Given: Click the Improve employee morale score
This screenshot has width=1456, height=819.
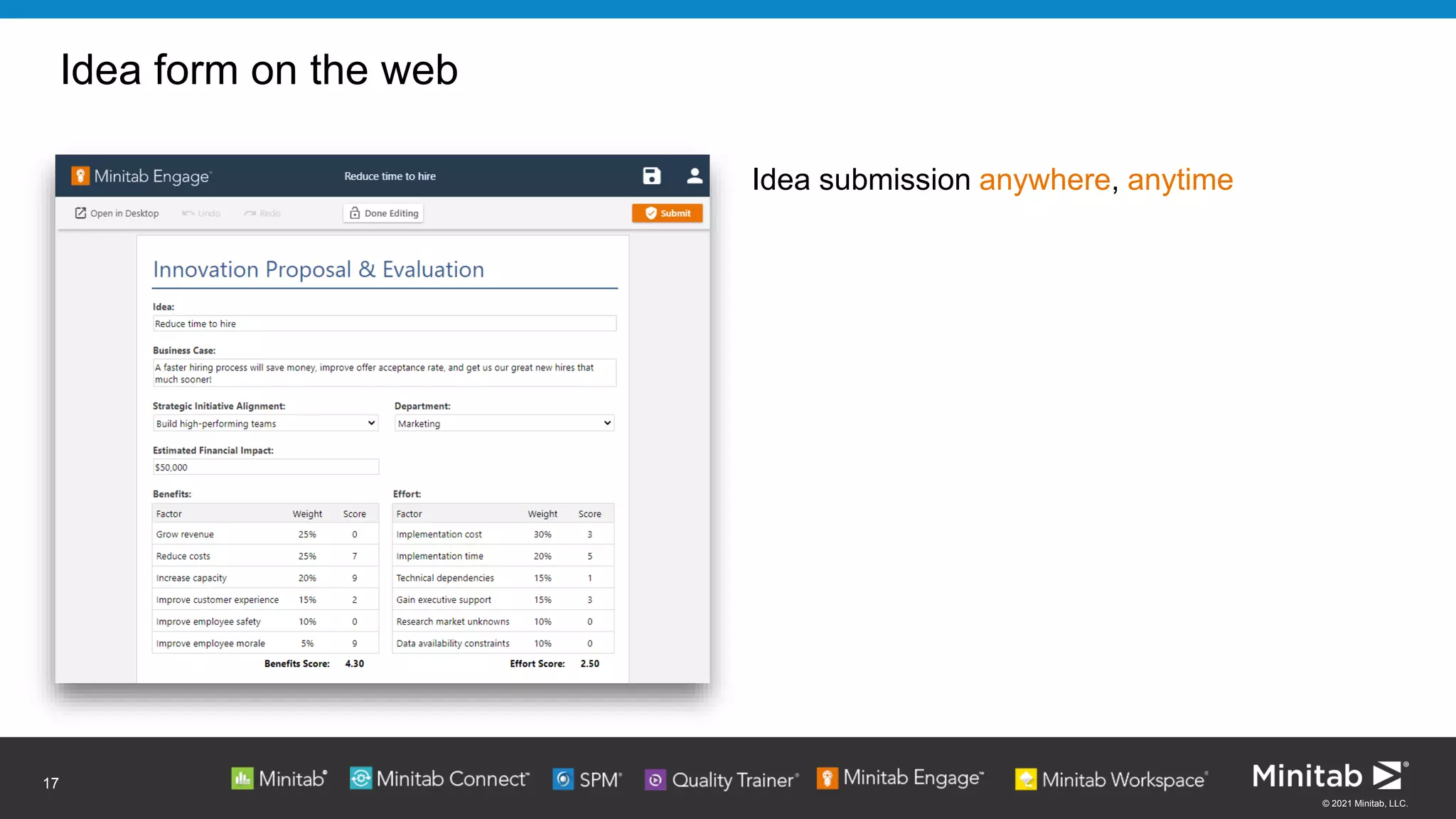Looking at the screenshot, I should [x=355, y=643].
